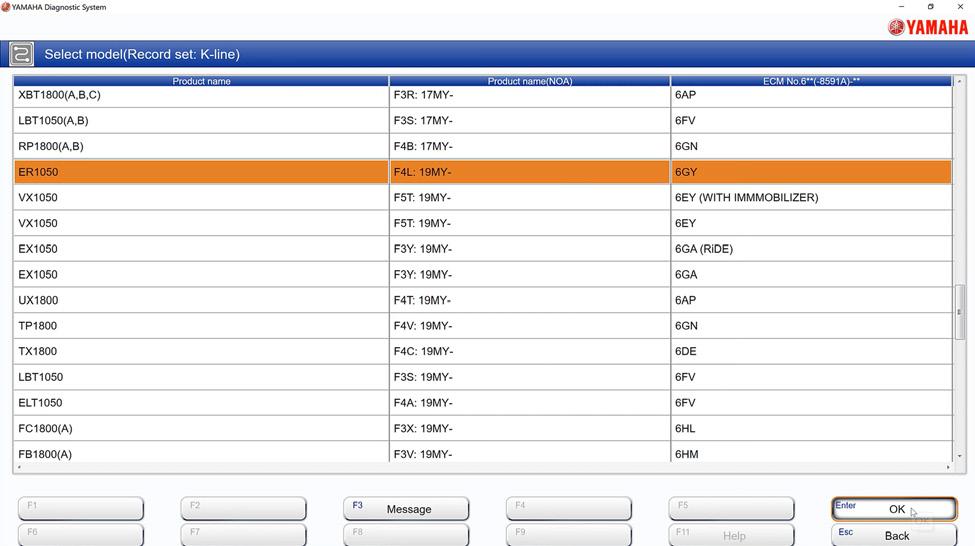Screen dimensions: 975x546
Task: Select the LBT1050(A,B) row
Action: 483,121
